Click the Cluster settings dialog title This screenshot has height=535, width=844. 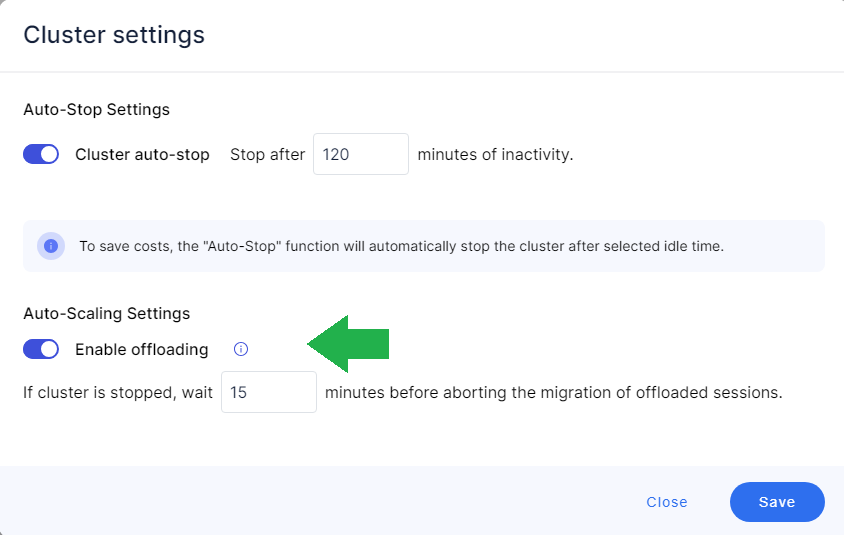coord(114,35)
